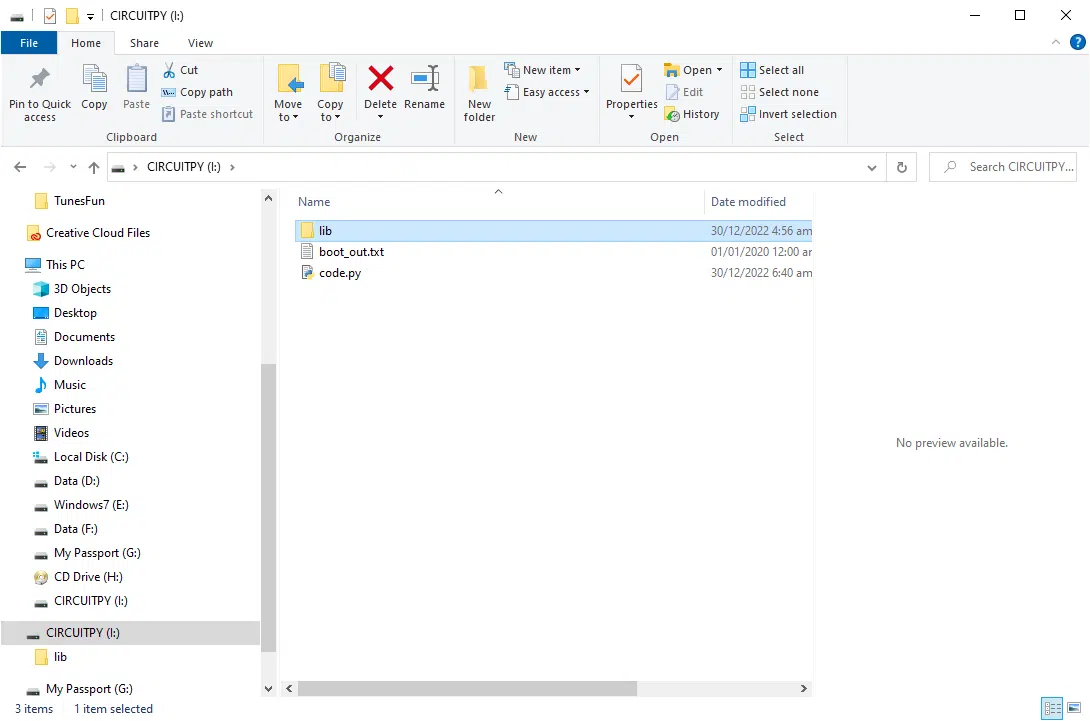1090x721 pixels.
Task: Open Local Disk (C:)
Action: click(91, 457)
